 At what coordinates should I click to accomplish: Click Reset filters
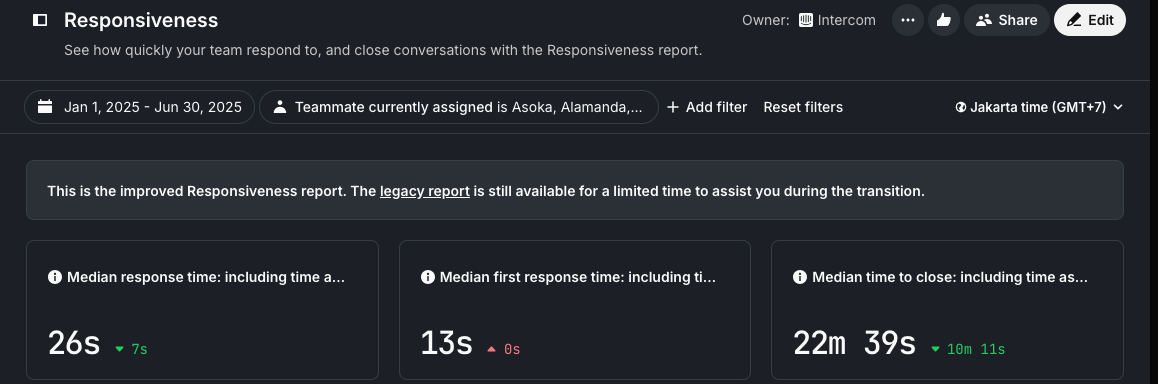(x=803, y=107)
